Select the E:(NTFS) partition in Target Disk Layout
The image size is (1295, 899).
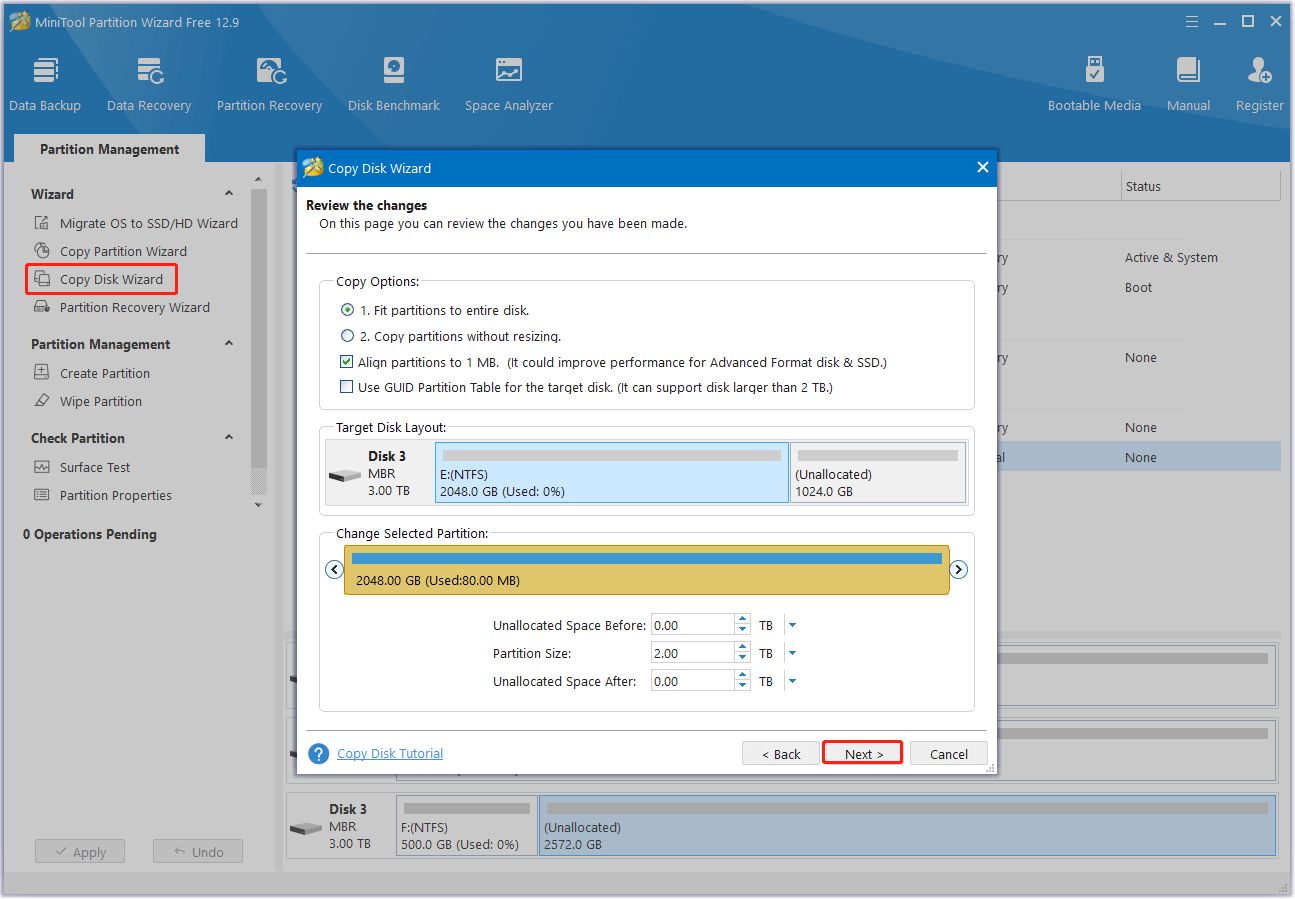click(612, 473)
